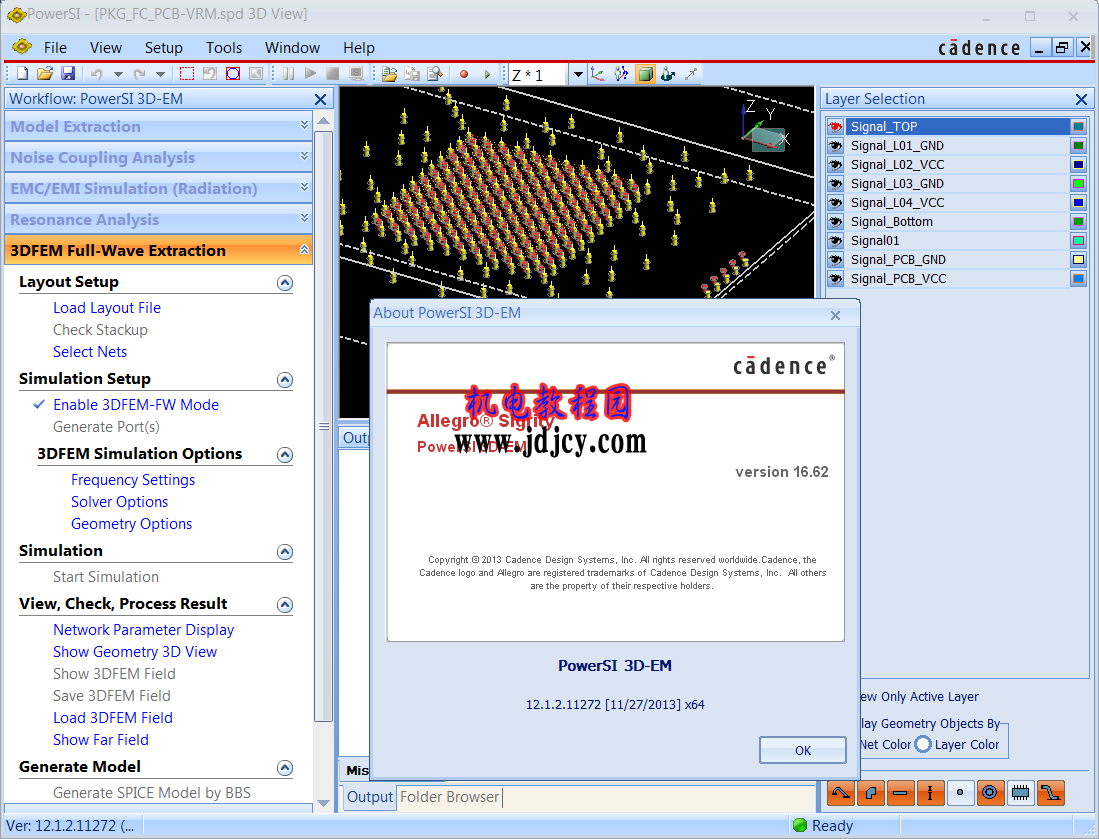Click the circular pad filter button

pyautogui.click(x=990, y=793)
